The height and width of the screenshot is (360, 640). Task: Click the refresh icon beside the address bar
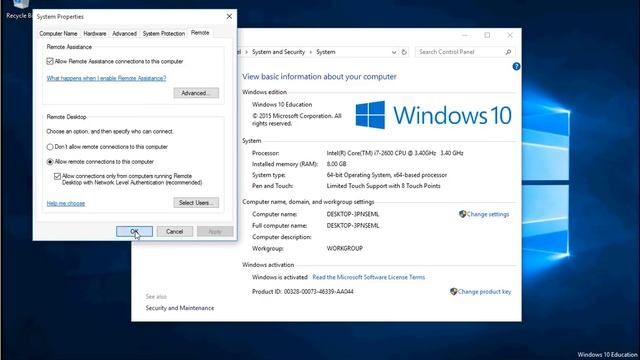pyautogui.click(x=404, y=52)
